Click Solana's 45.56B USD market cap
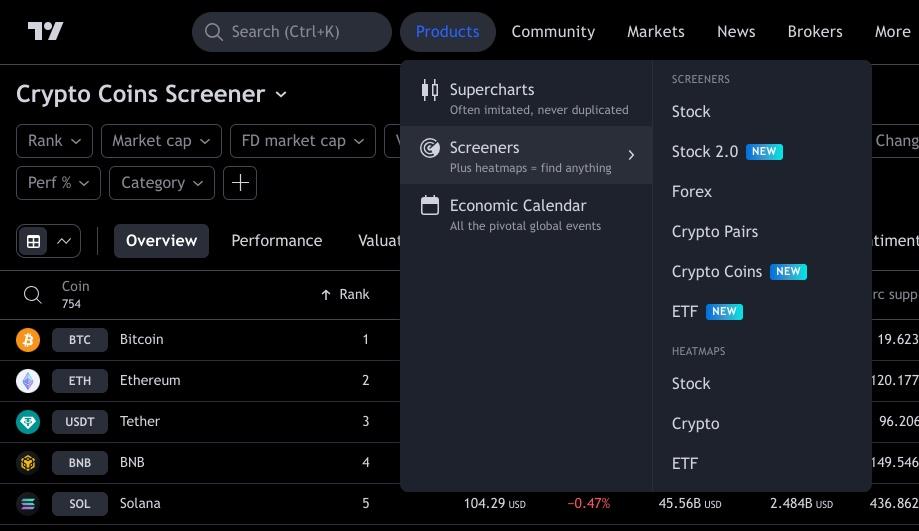 [x=690, y=503]
